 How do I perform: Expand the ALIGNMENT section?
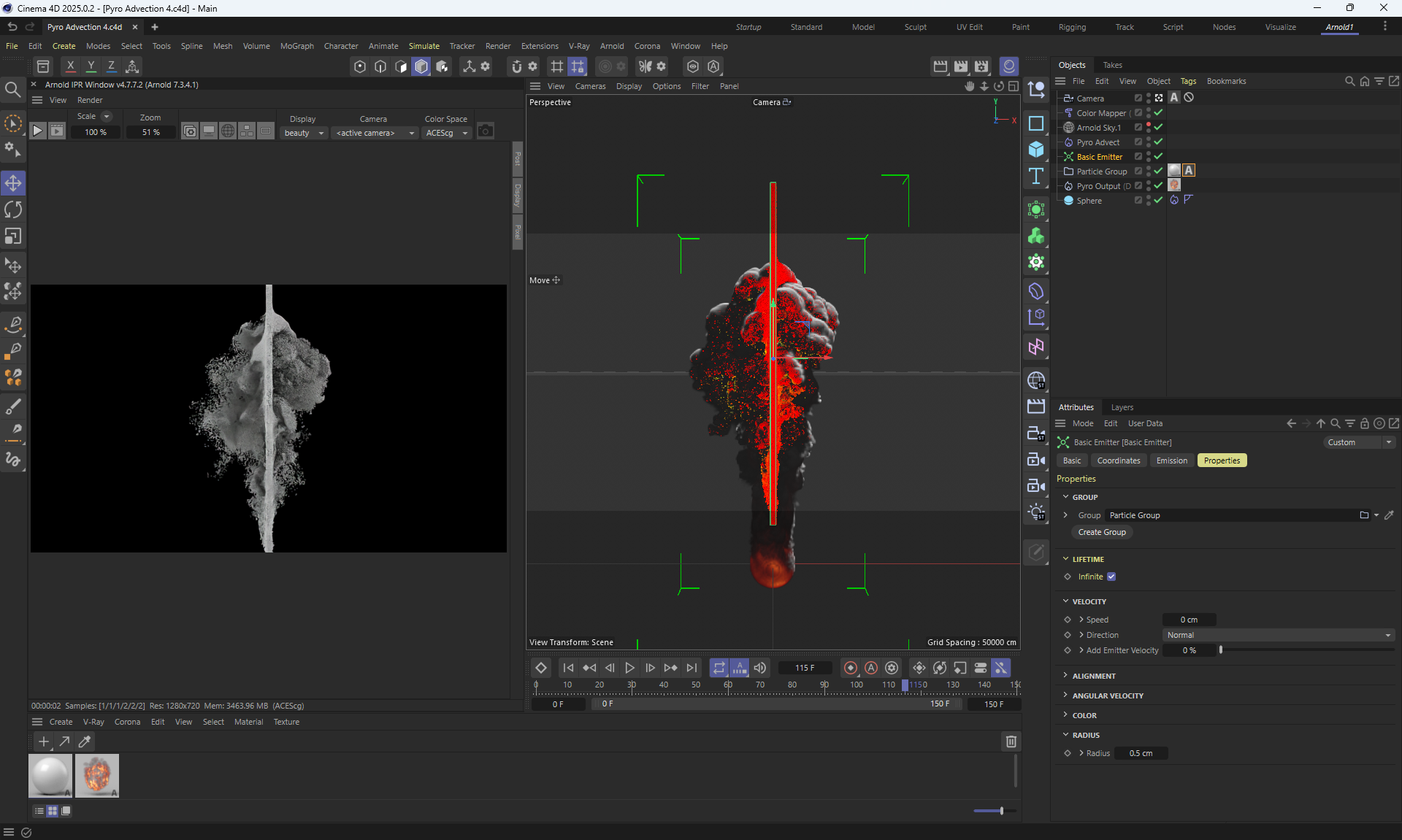pyautogui.click(x=1093, y=676)
